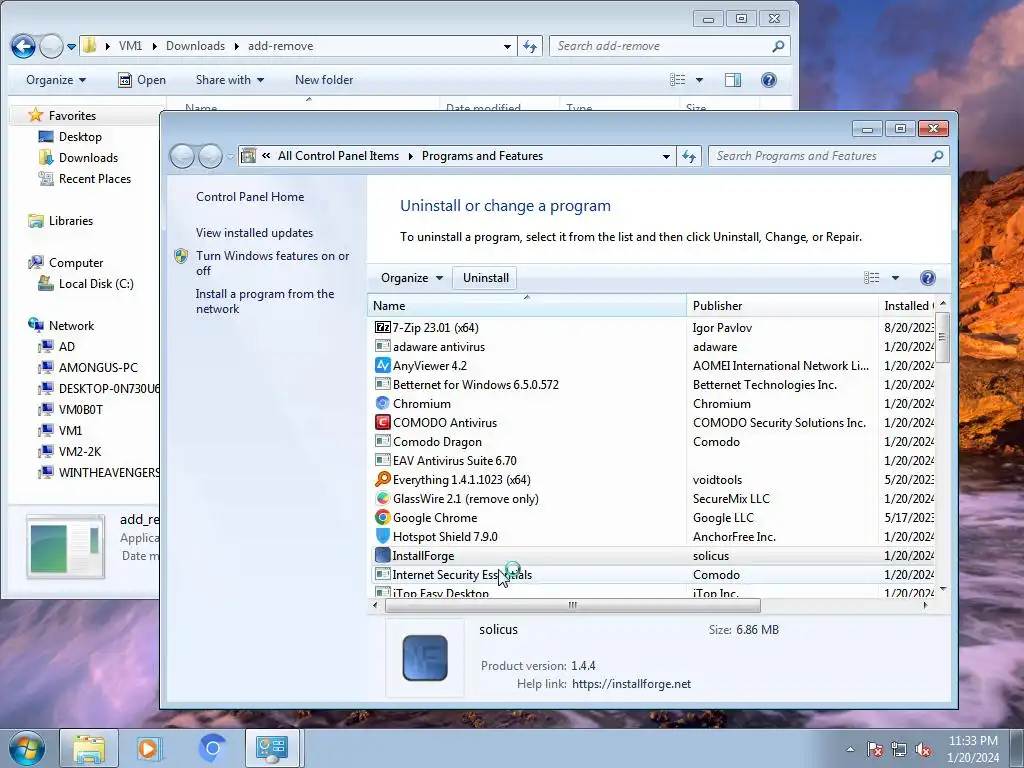Screen dimensions: 1024x768
Task: Open Windows Explorer from taskbar
Action: (x=89, y=748)
